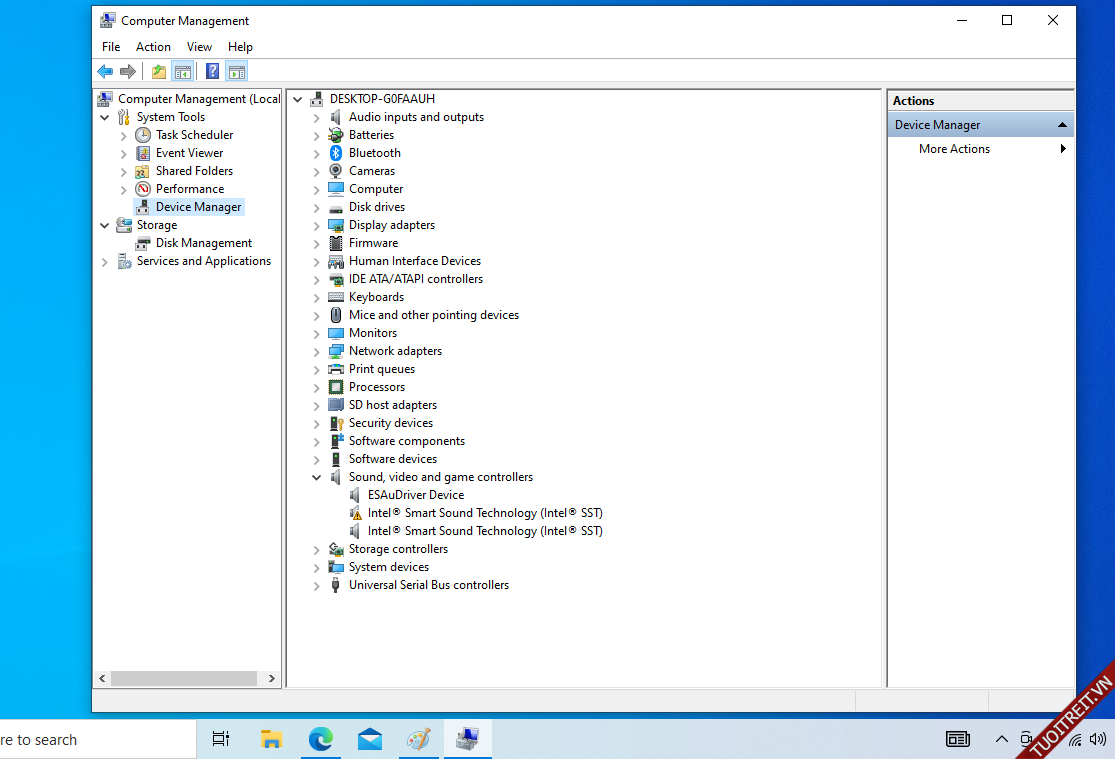Collapse the Device Manager actions section header
The image size is (1115, 759).
tap(1062, 125)
